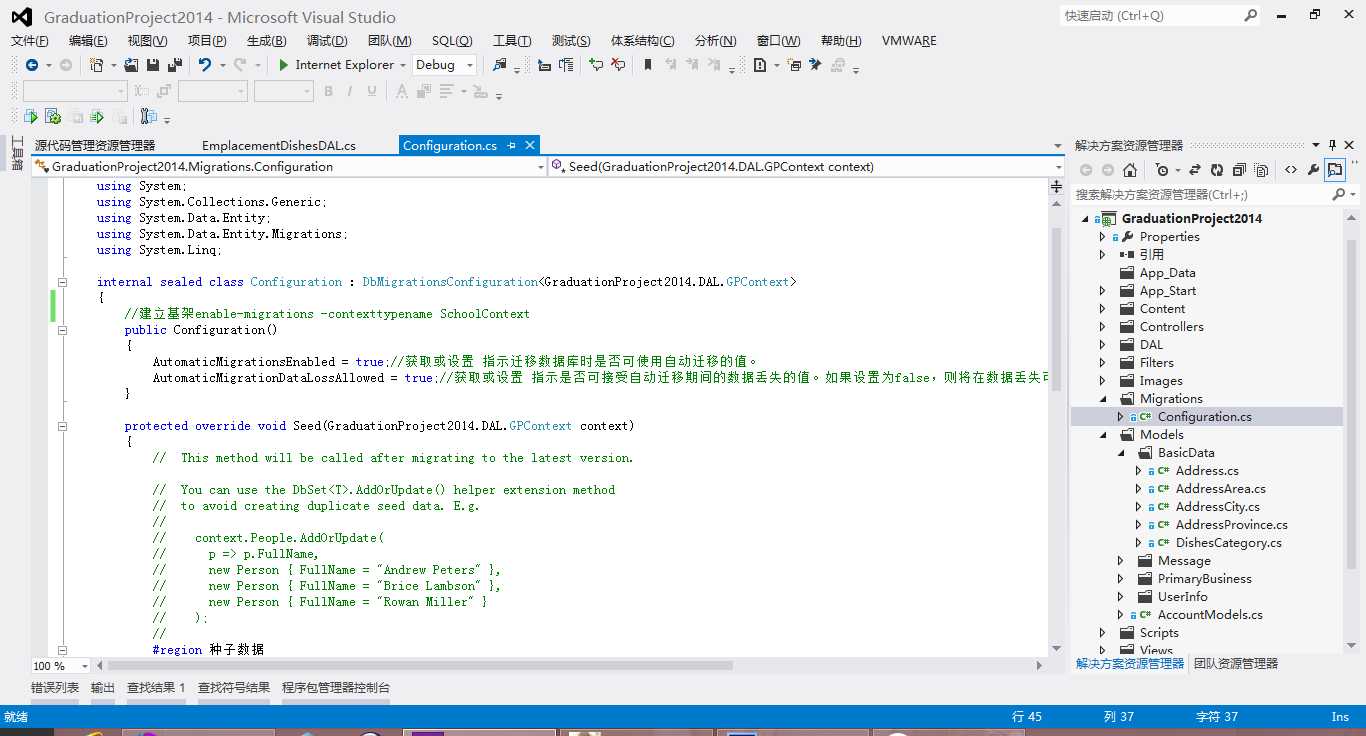Open the 工具(T) menu

(512, 41)
